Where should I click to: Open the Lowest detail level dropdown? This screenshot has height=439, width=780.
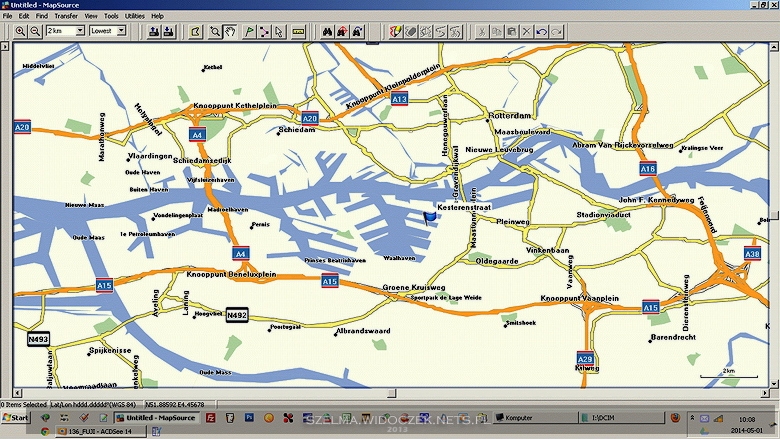coord(121,31)
